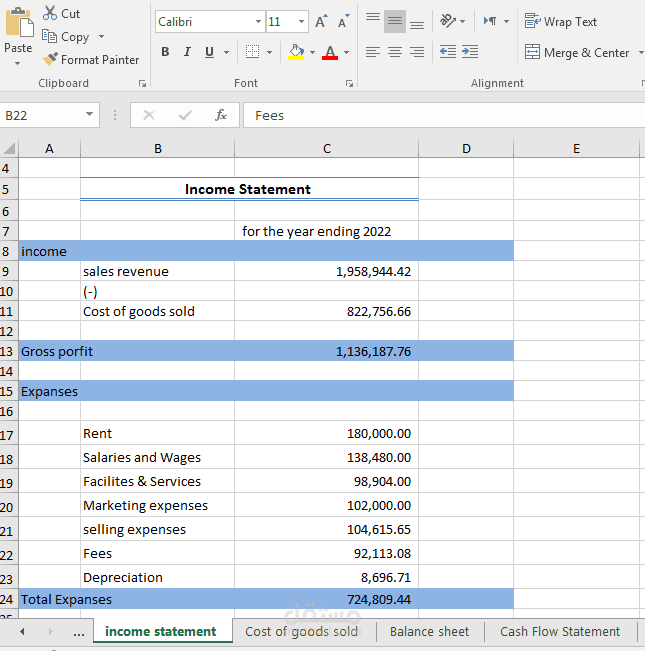Apply yellow fill color bucket

[296, 52]
